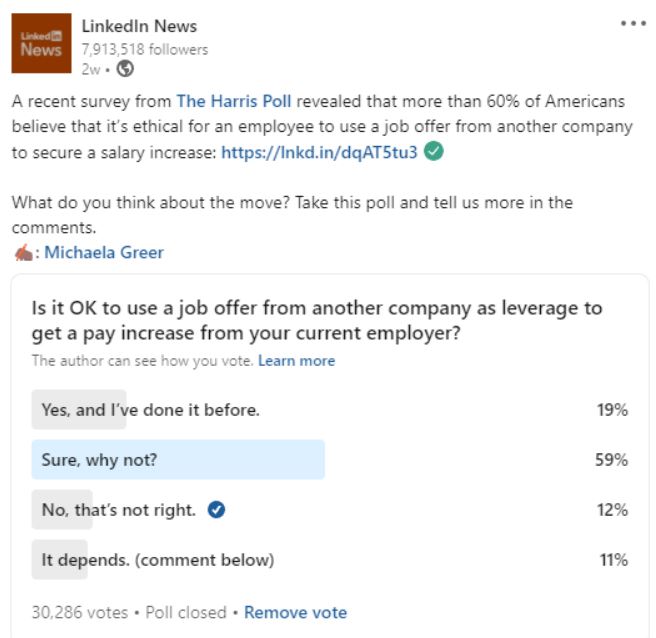The width and height of the screenshot is (656, 638).
Task: Open The Harris Poll link
Action: pos(233,101)
